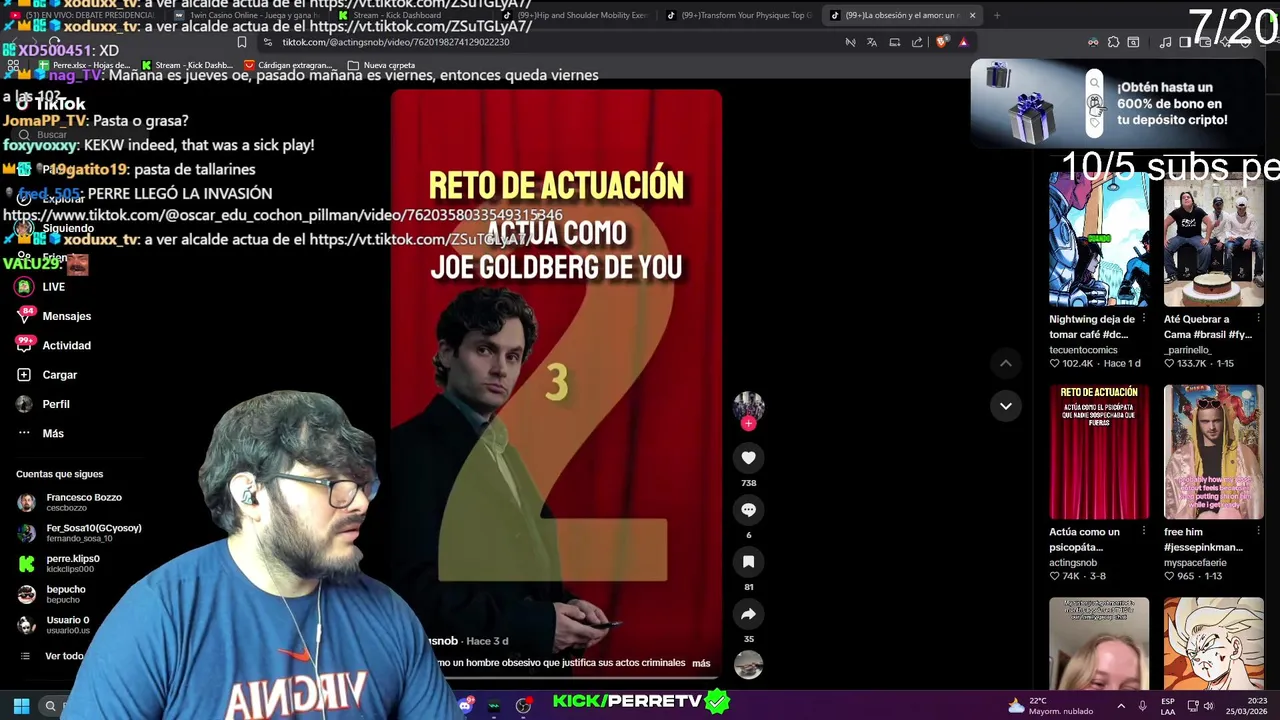1280x720 pixels.
Task: Open the ESP LAA language selector
Action: click(x=1168, y=706)
